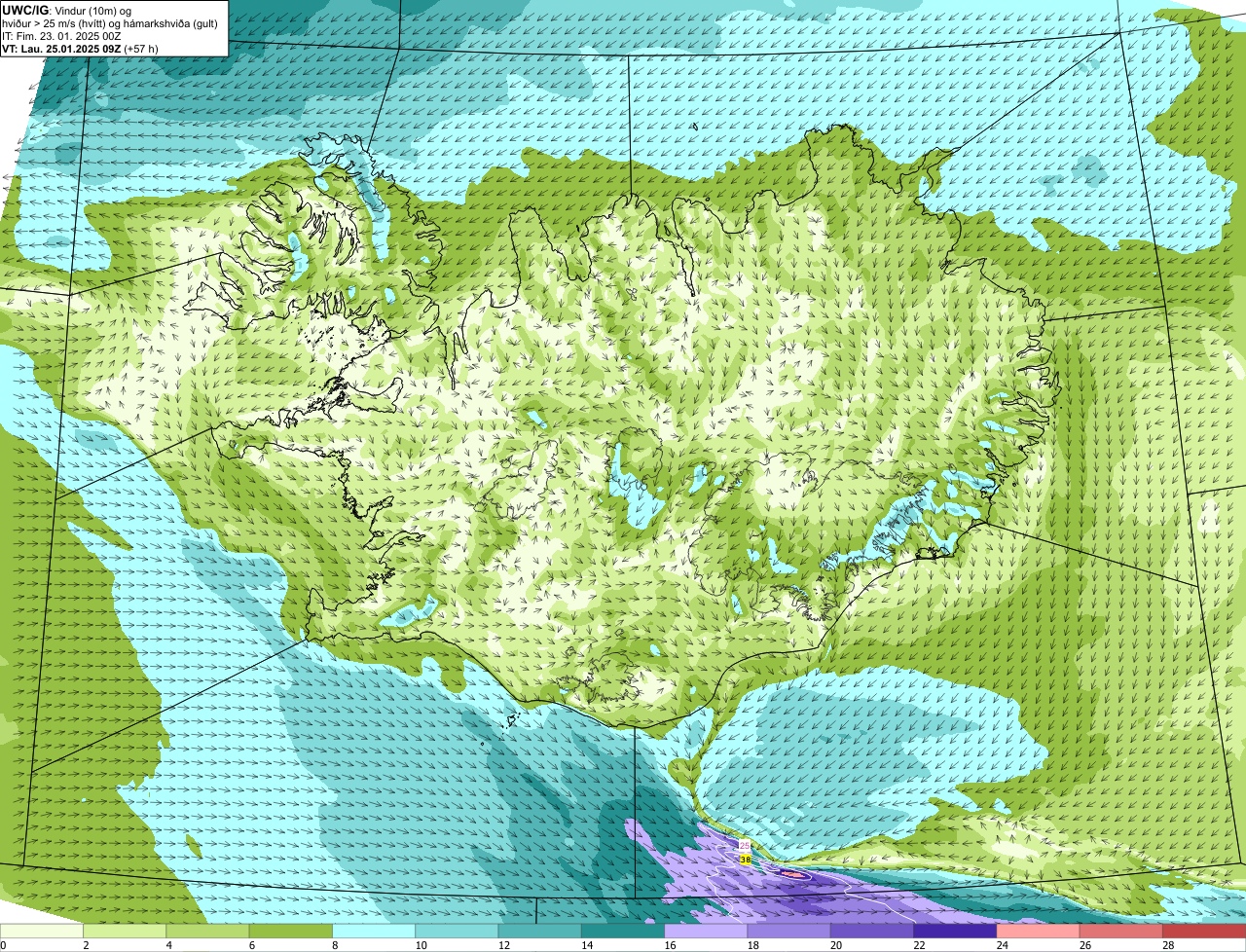Click the red legend swatch above 28 m/s
The image size is (1246, 952).
(x=1204, y=932)
